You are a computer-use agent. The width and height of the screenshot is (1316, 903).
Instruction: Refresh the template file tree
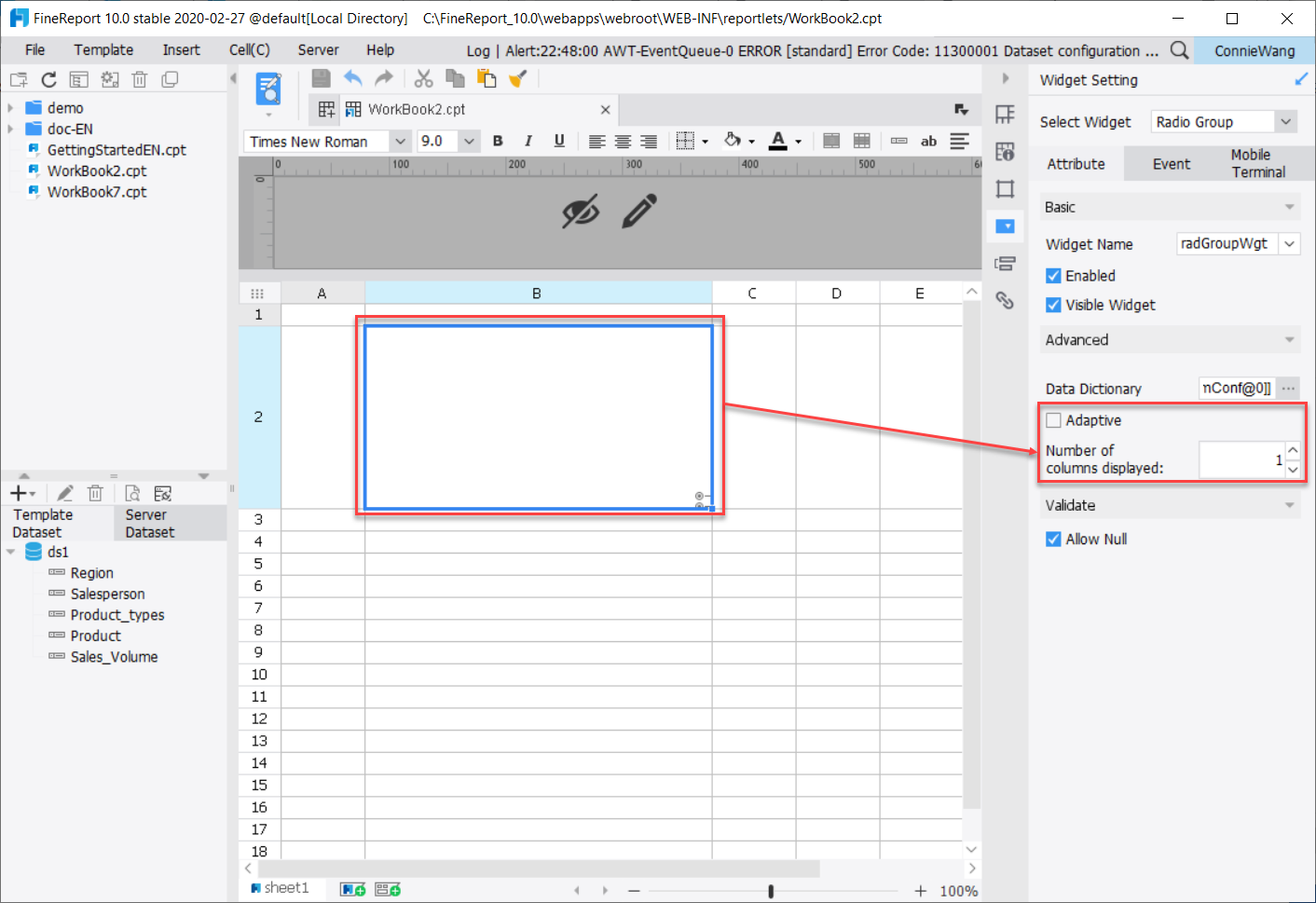49,80
